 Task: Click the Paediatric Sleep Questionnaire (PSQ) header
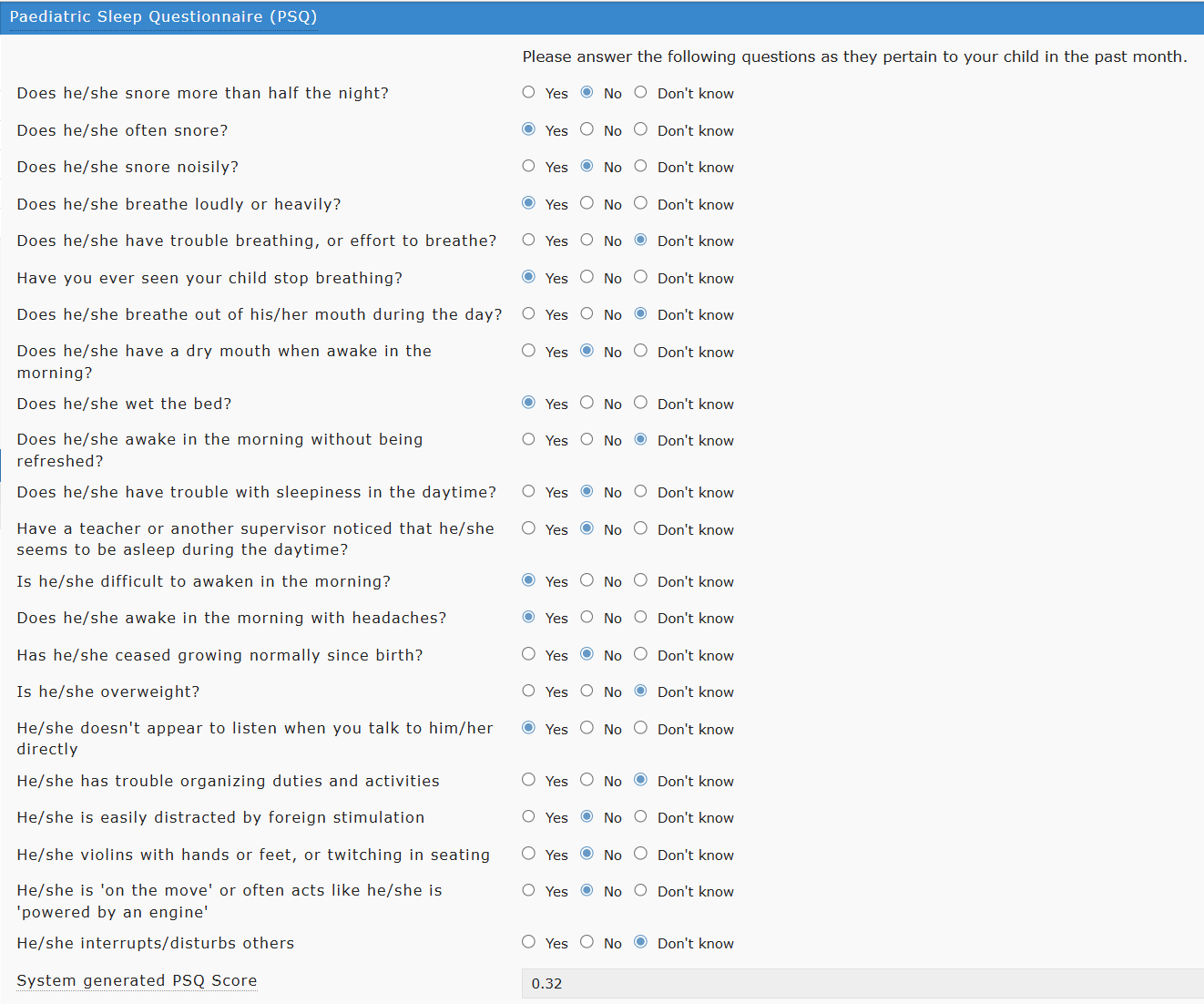(x=163, y=16)
